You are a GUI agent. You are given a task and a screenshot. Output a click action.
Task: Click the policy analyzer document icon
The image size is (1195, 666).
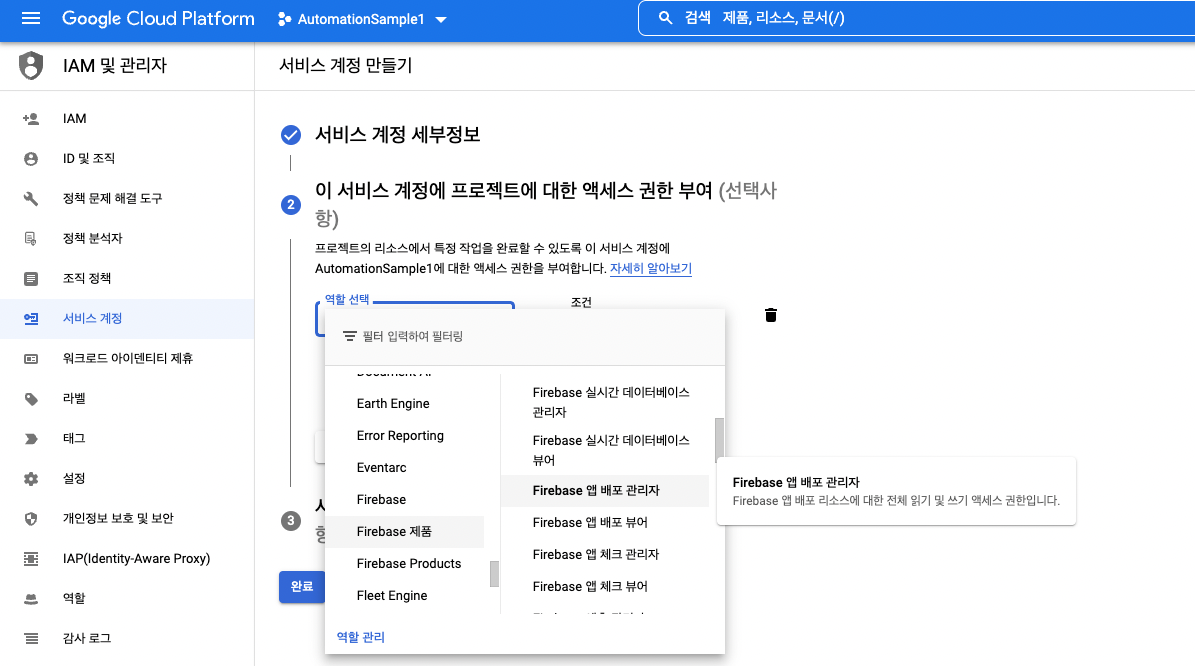click(30, 239)
